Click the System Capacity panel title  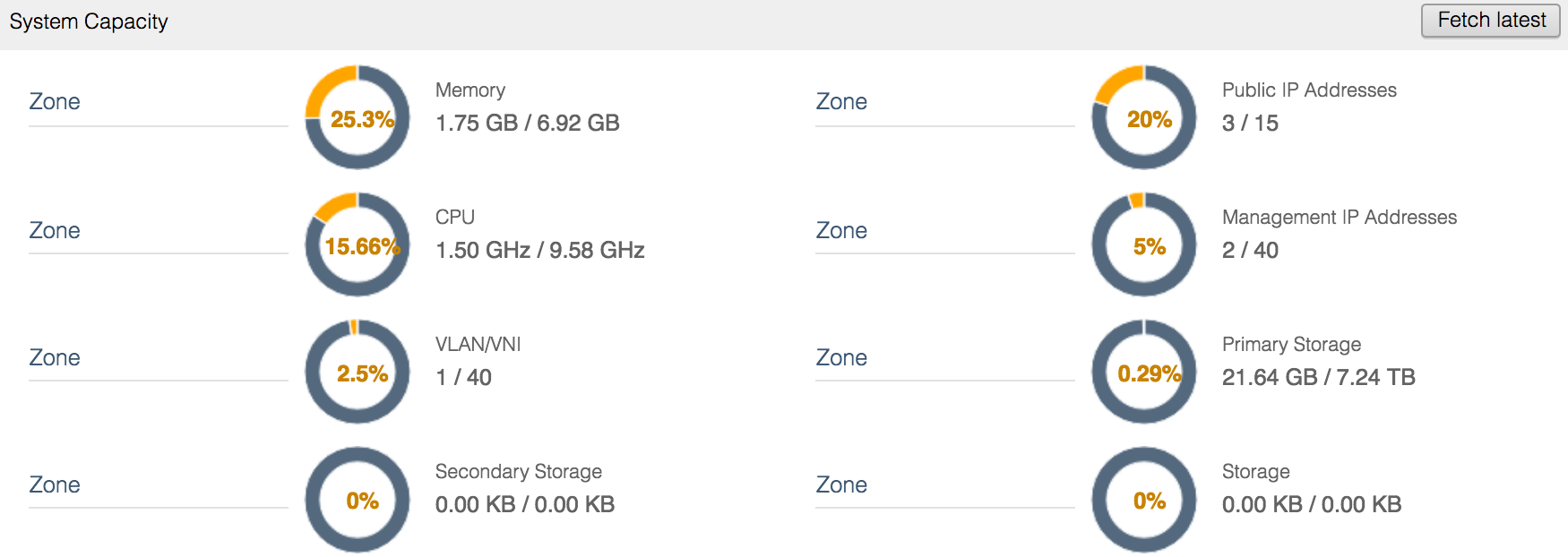(89, 21)
